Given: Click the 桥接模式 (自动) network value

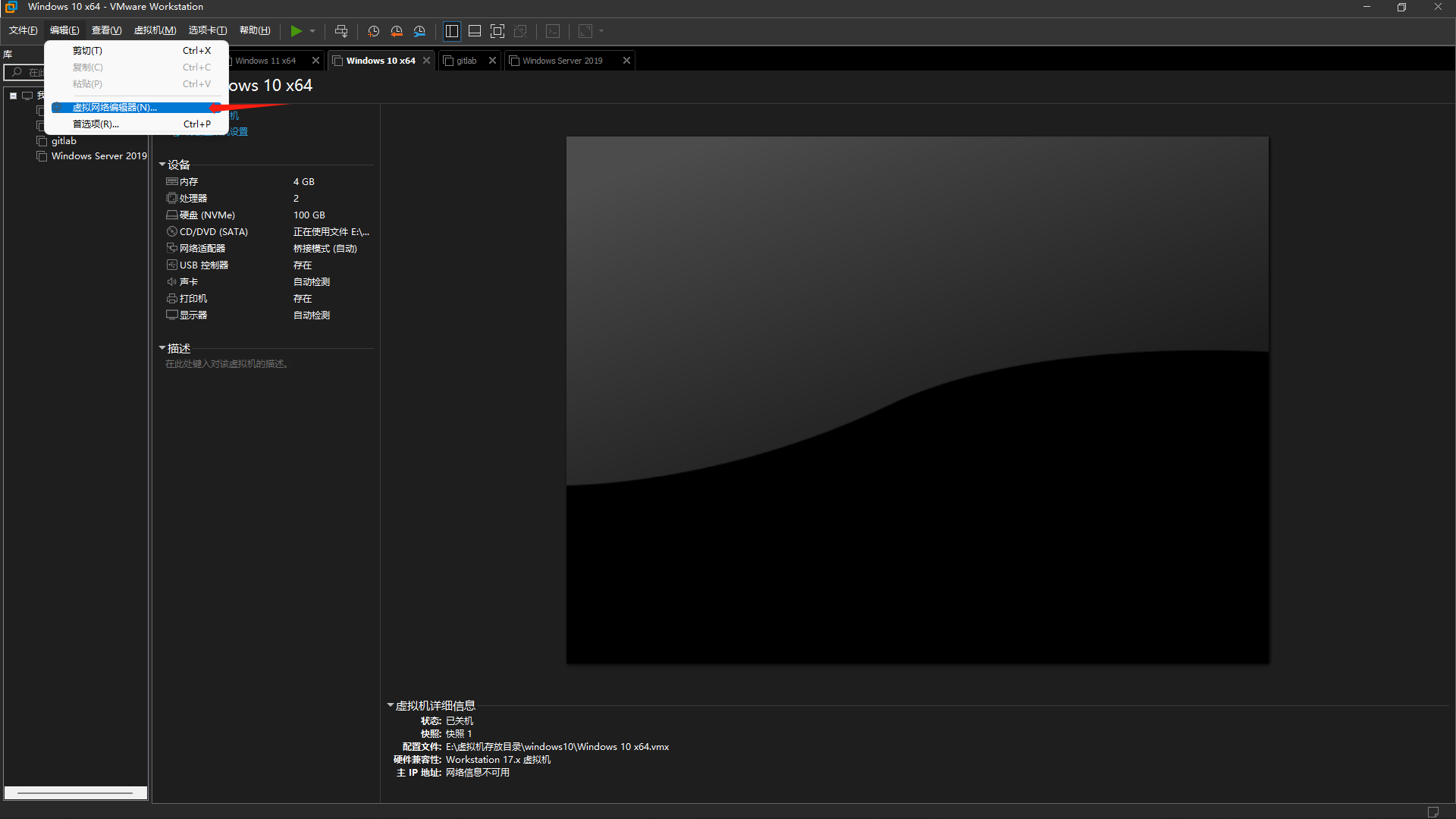Looking at the screenshot, I should click(325, 249).
